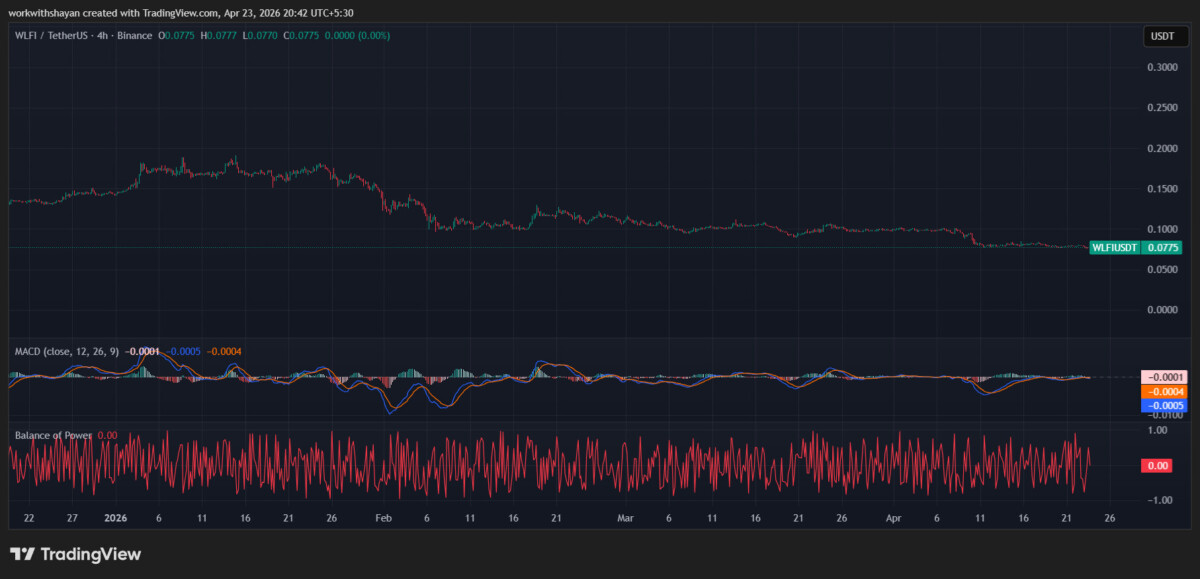
Task: Click the USDT currency button
Action: pos(1163,37)
